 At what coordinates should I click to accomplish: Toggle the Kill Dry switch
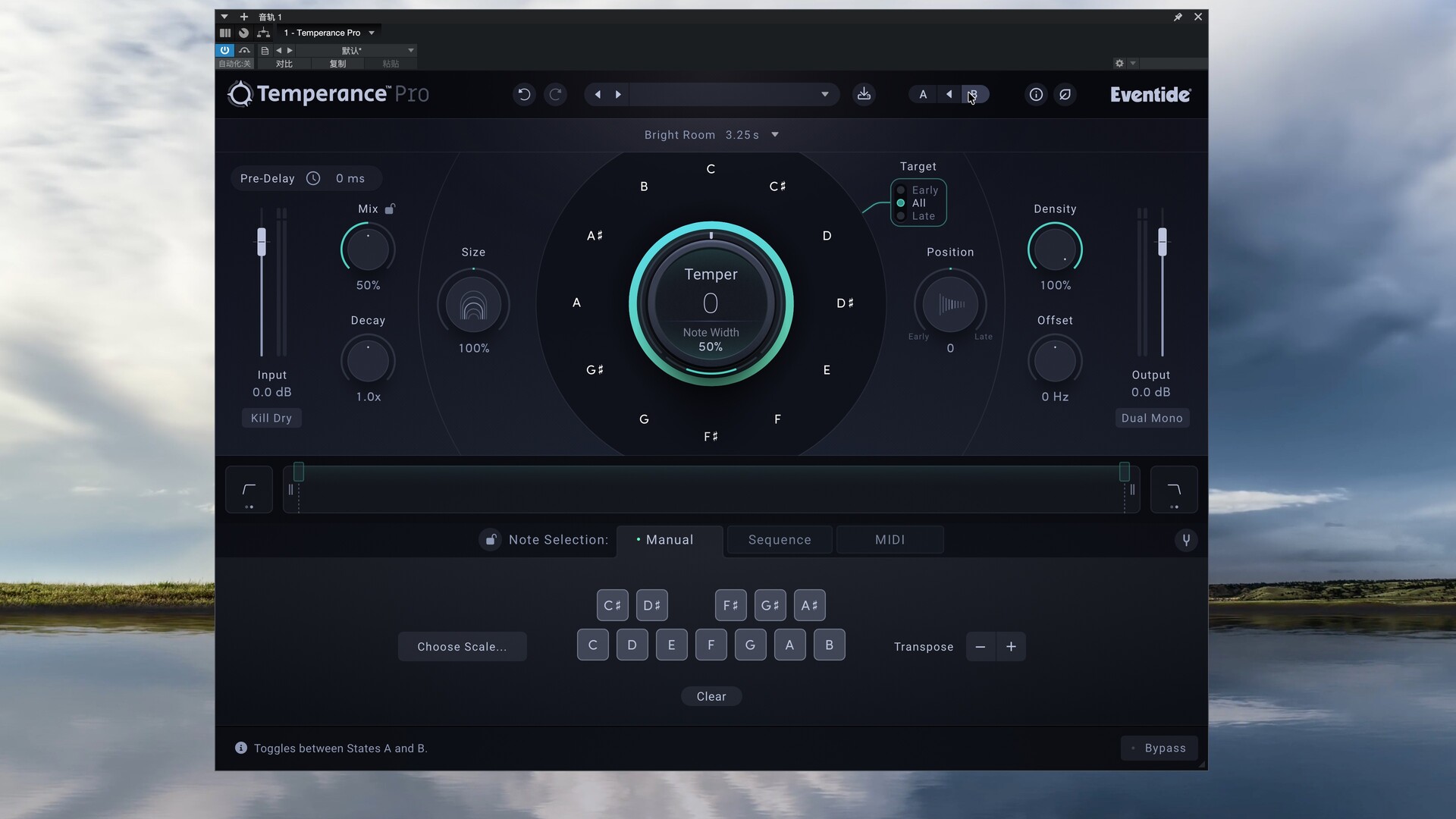point(271,418)
